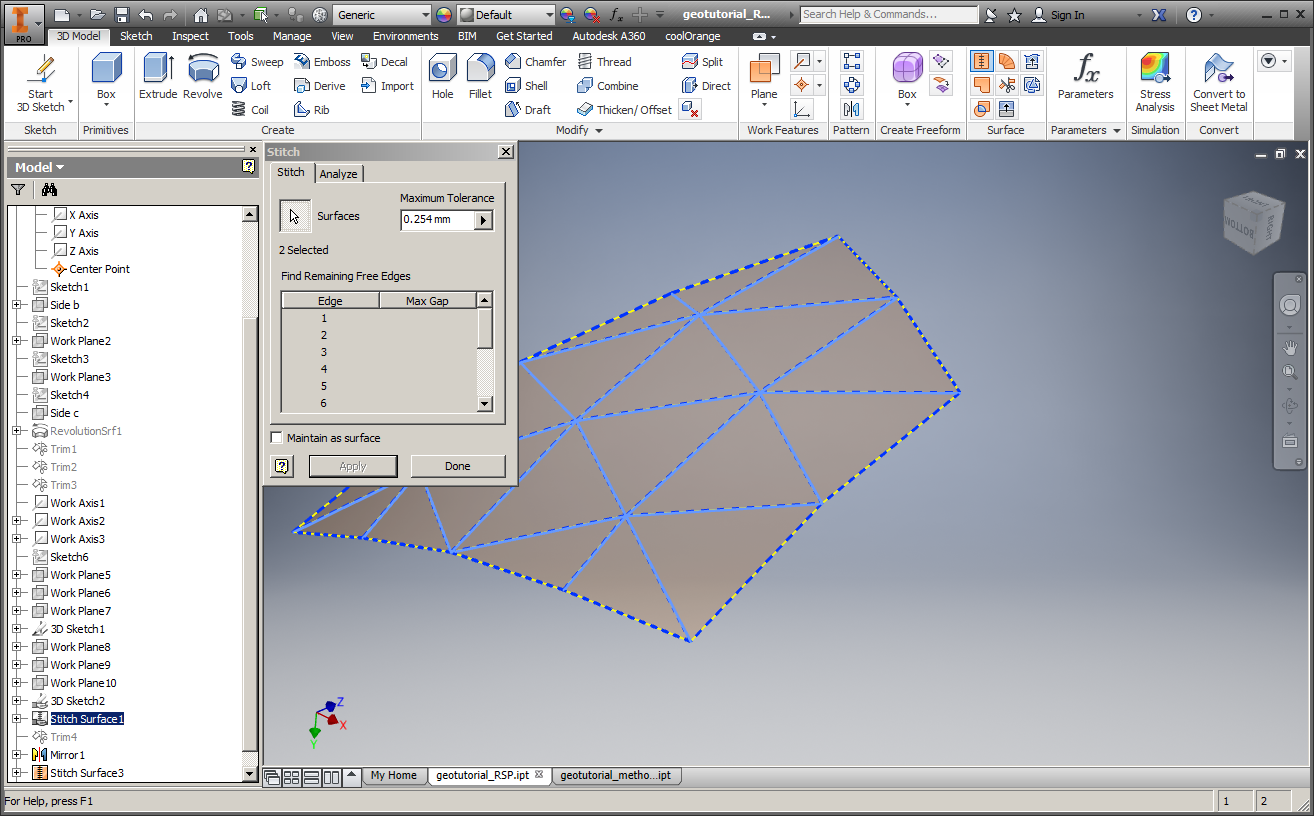Click the Loft tool

pos(251,86)
